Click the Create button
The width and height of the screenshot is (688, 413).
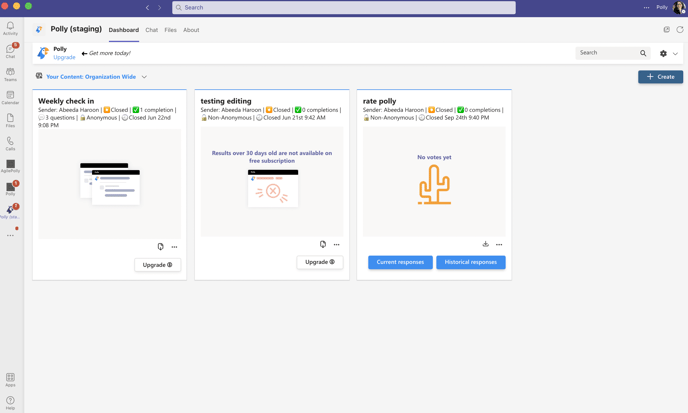click(x=660, y=77)
